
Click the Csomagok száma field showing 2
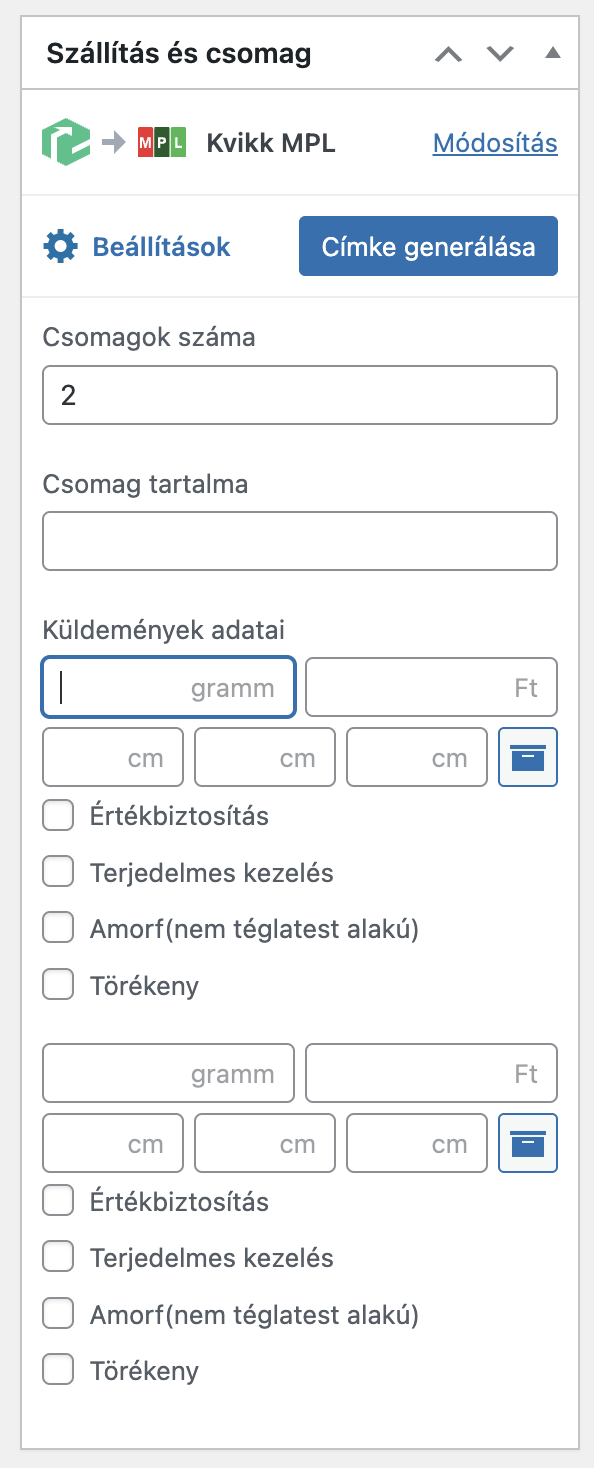tap(300, 395)
